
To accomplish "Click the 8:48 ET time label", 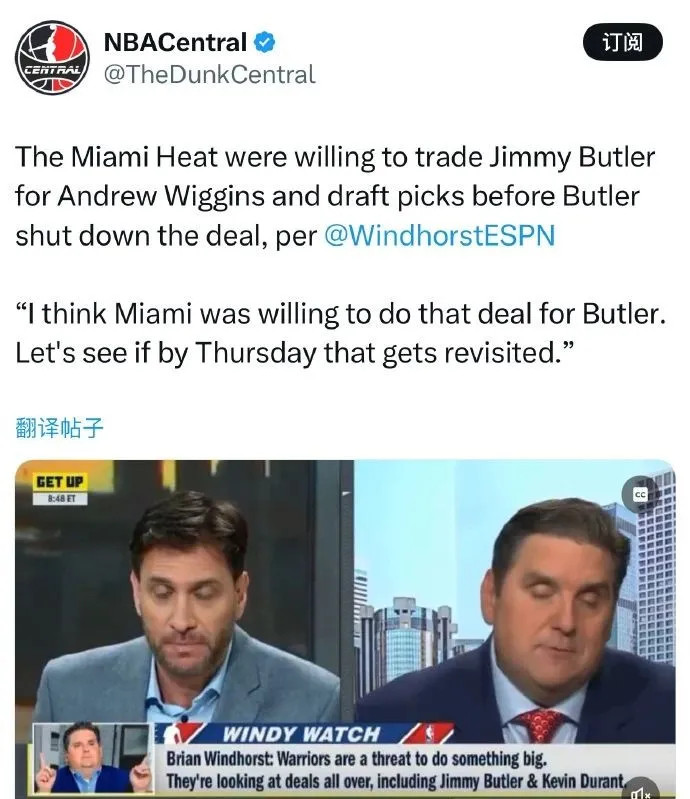I will coord(60,498).
